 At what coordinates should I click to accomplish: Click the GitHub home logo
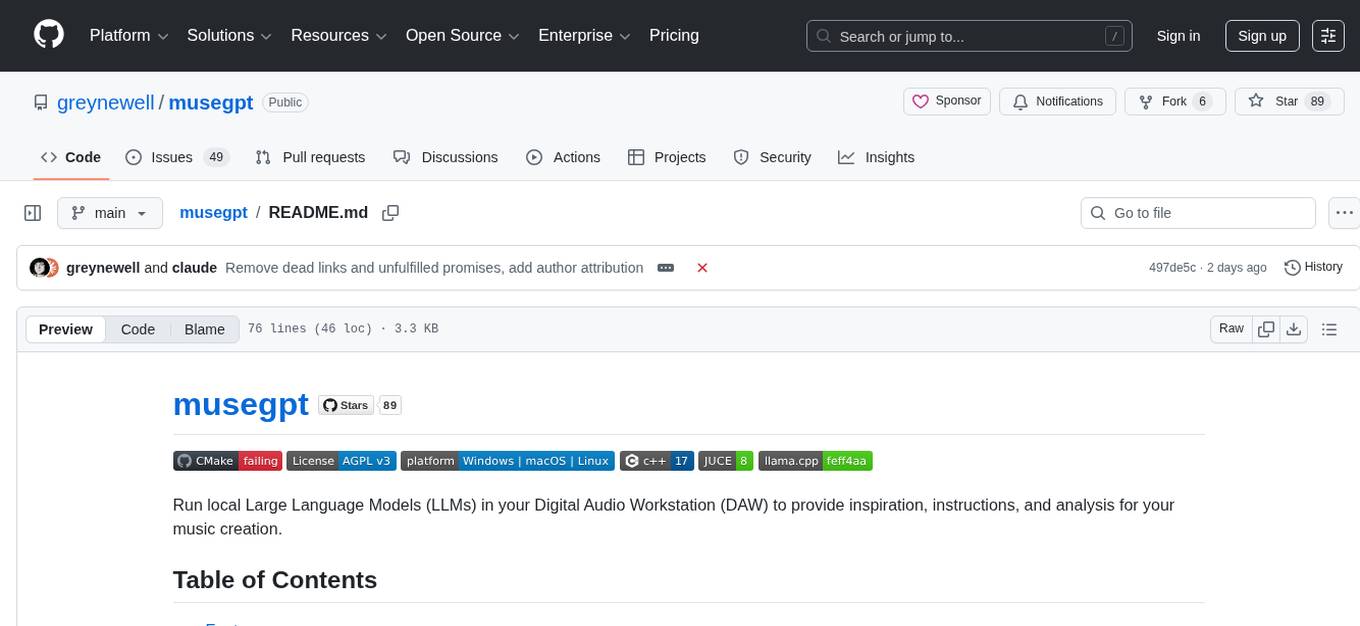pos(48,35)
